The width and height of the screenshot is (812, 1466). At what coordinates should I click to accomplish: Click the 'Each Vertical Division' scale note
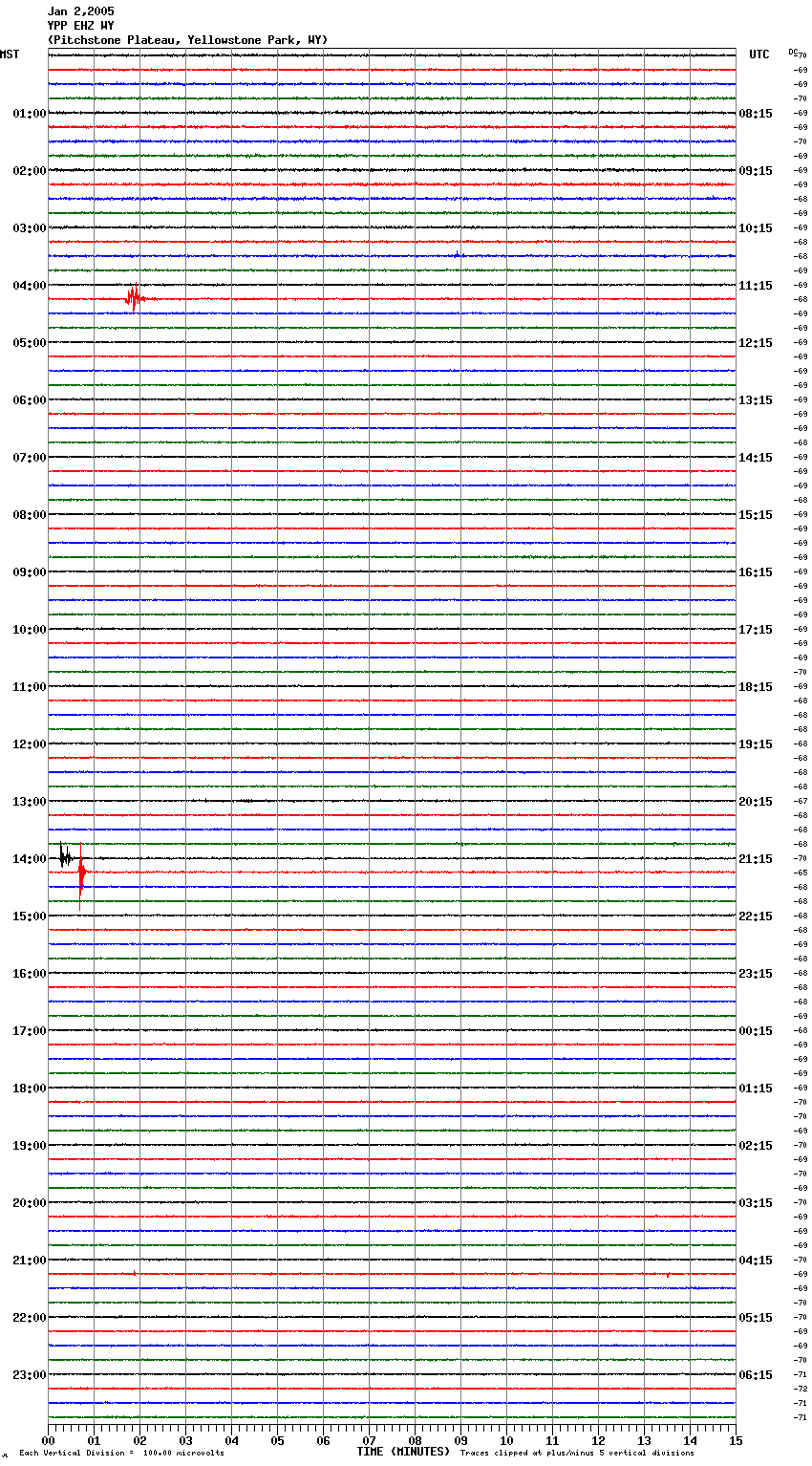(x=121, y=1454)
